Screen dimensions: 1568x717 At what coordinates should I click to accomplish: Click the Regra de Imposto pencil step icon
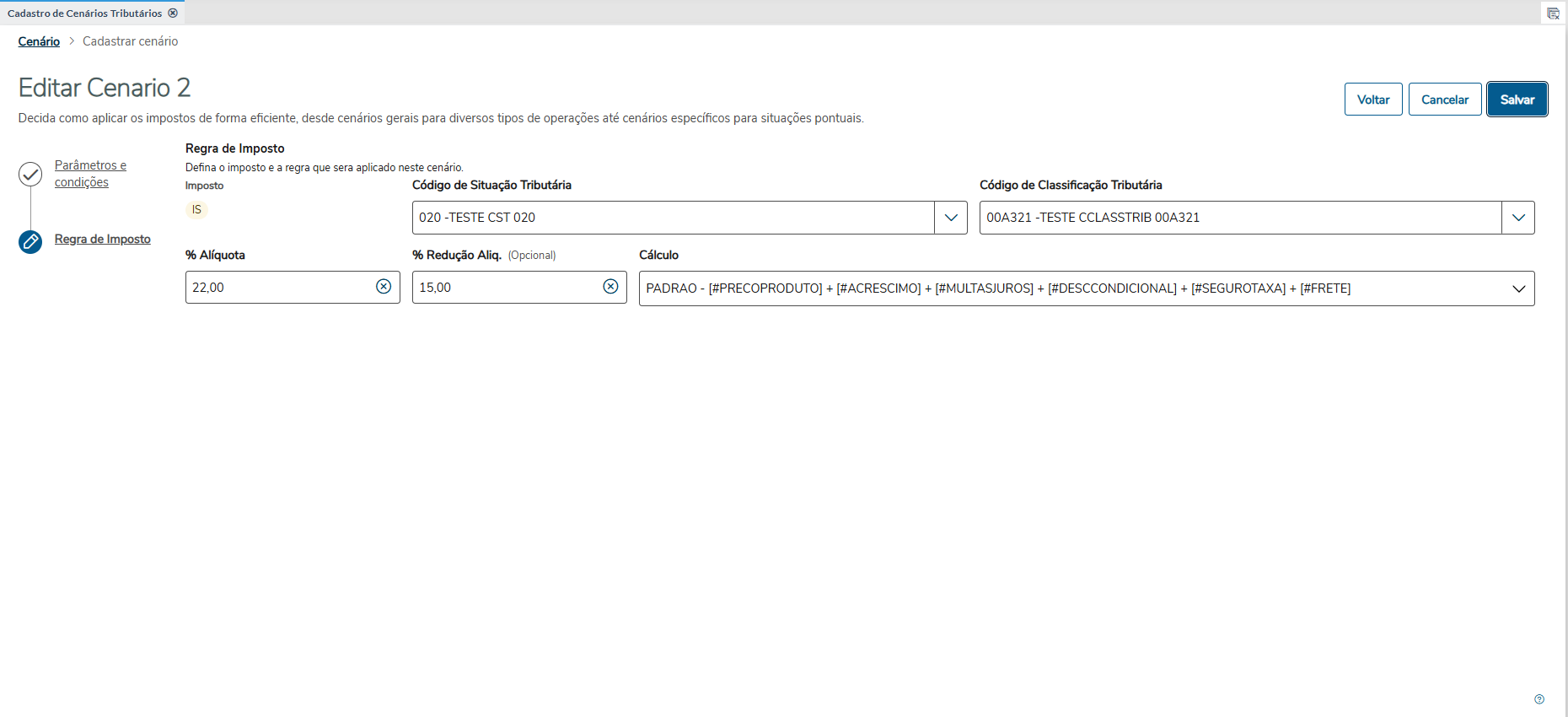tap(30, 242)
